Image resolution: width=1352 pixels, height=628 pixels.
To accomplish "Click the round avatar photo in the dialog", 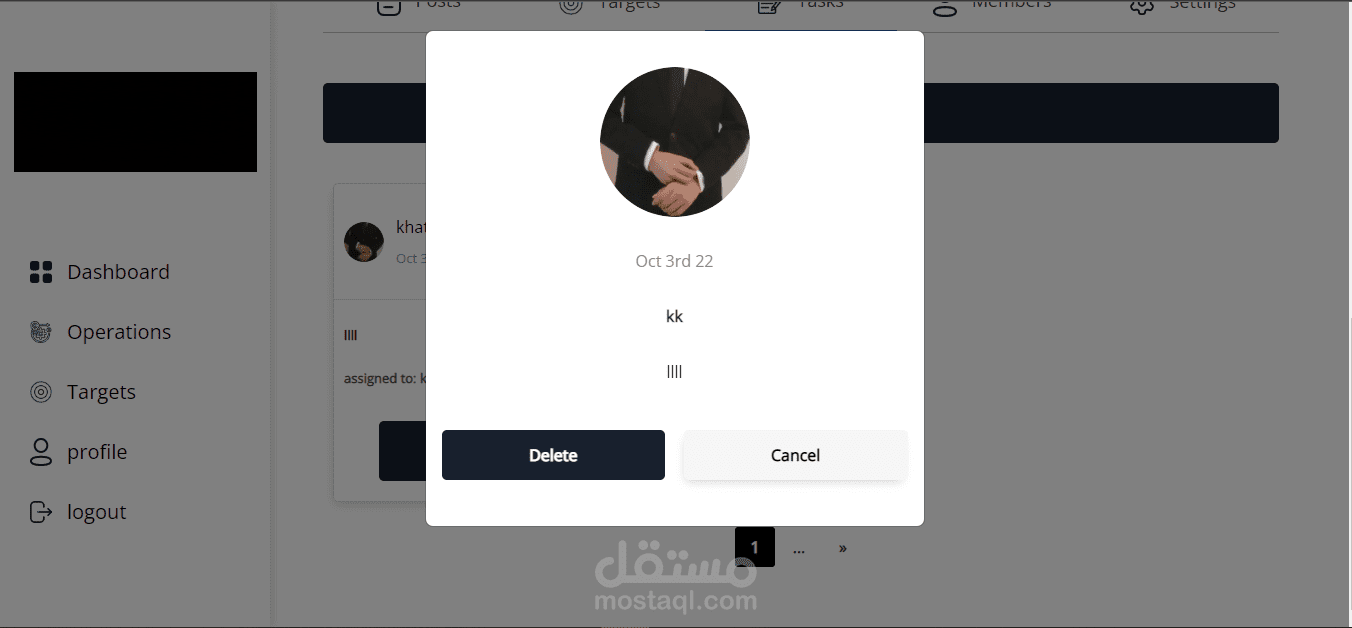I will [x=675, y=142].
